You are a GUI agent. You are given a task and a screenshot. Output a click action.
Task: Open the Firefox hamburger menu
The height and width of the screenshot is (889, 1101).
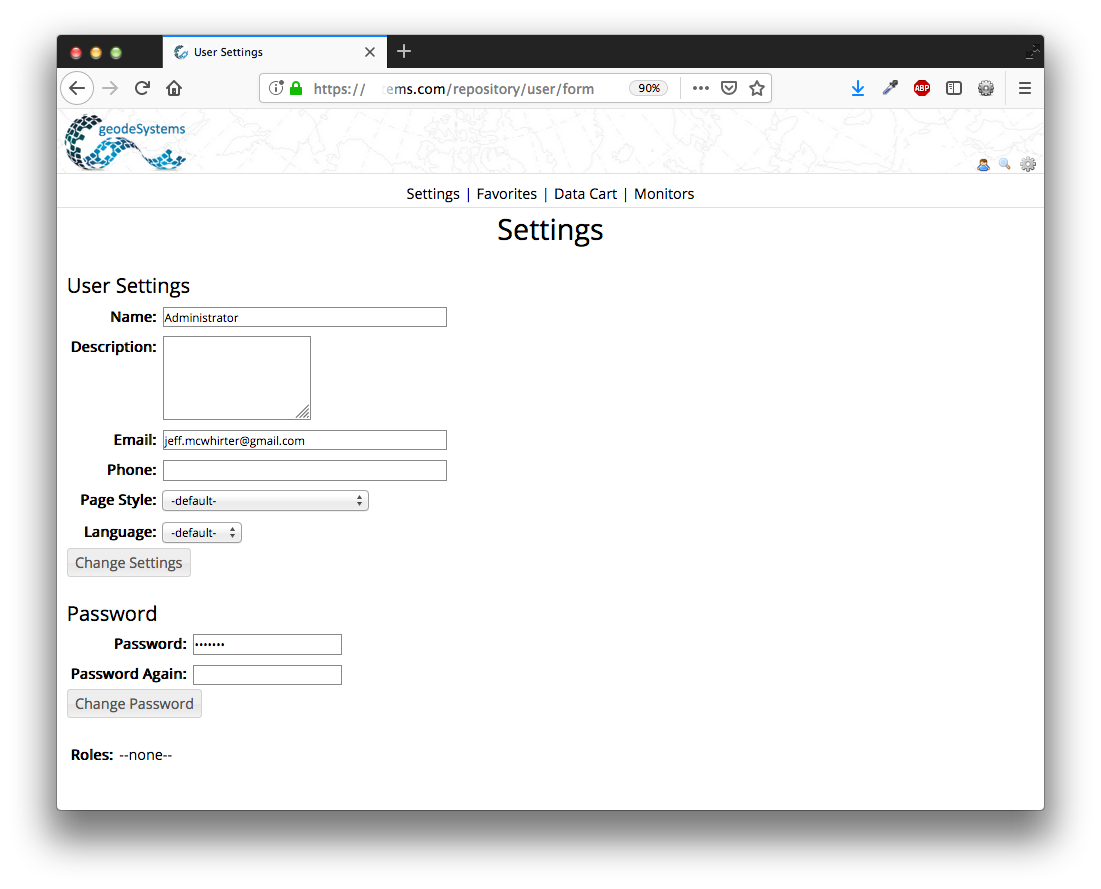coord(1025,88)
